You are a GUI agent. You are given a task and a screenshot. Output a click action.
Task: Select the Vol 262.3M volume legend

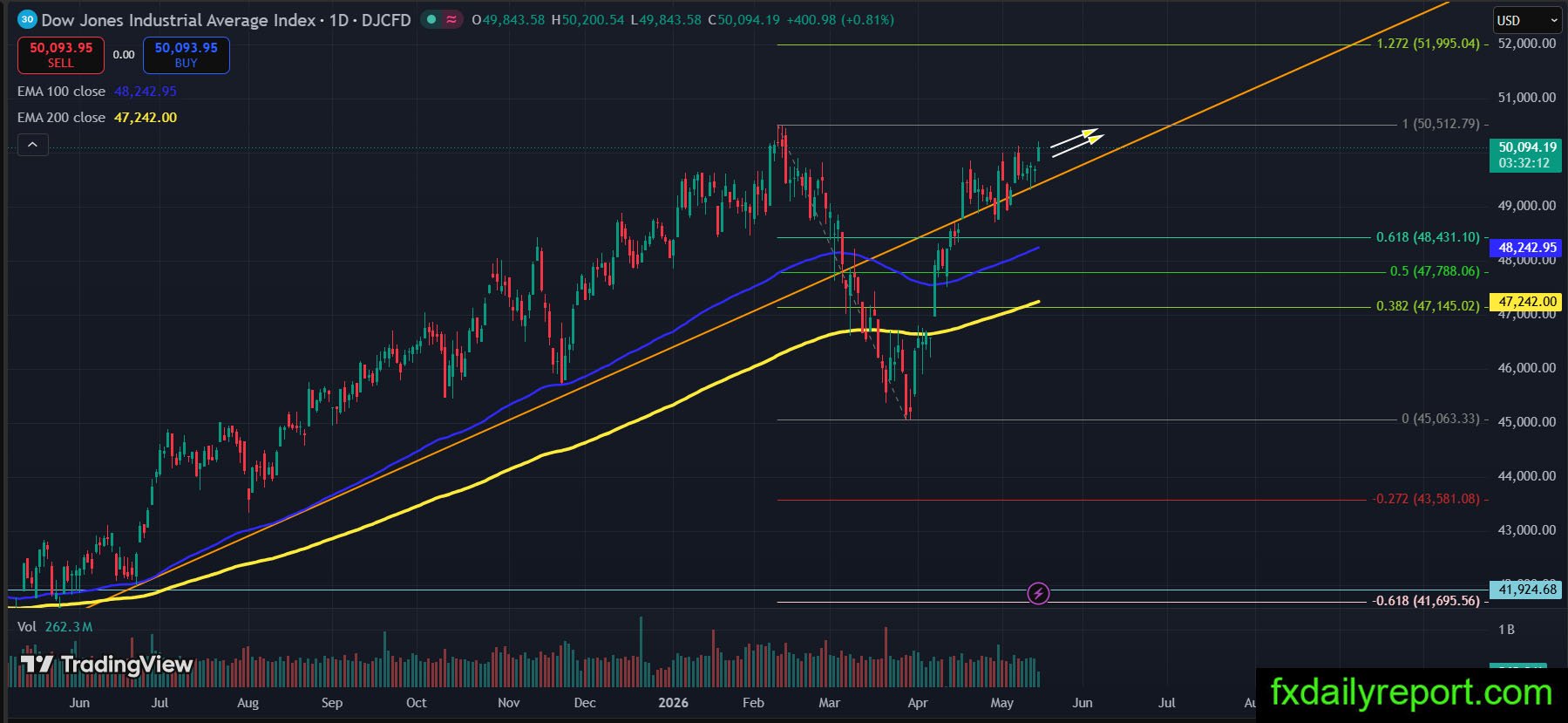point(55,627)
